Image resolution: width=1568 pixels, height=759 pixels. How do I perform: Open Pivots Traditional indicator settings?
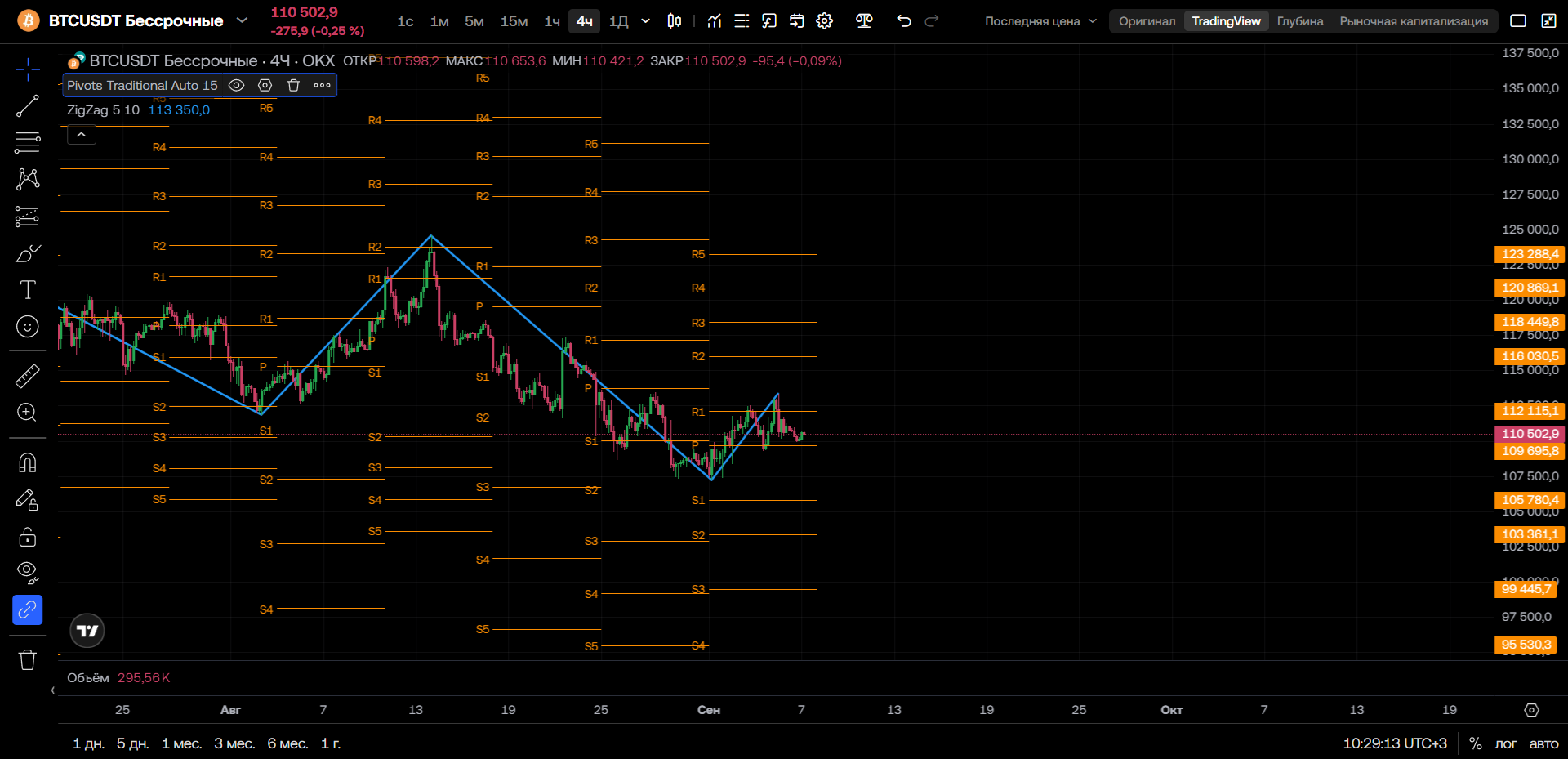point(265,85)
